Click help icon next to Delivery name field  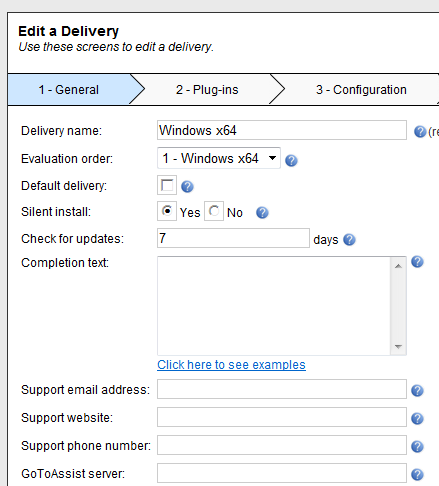(420, 132)
